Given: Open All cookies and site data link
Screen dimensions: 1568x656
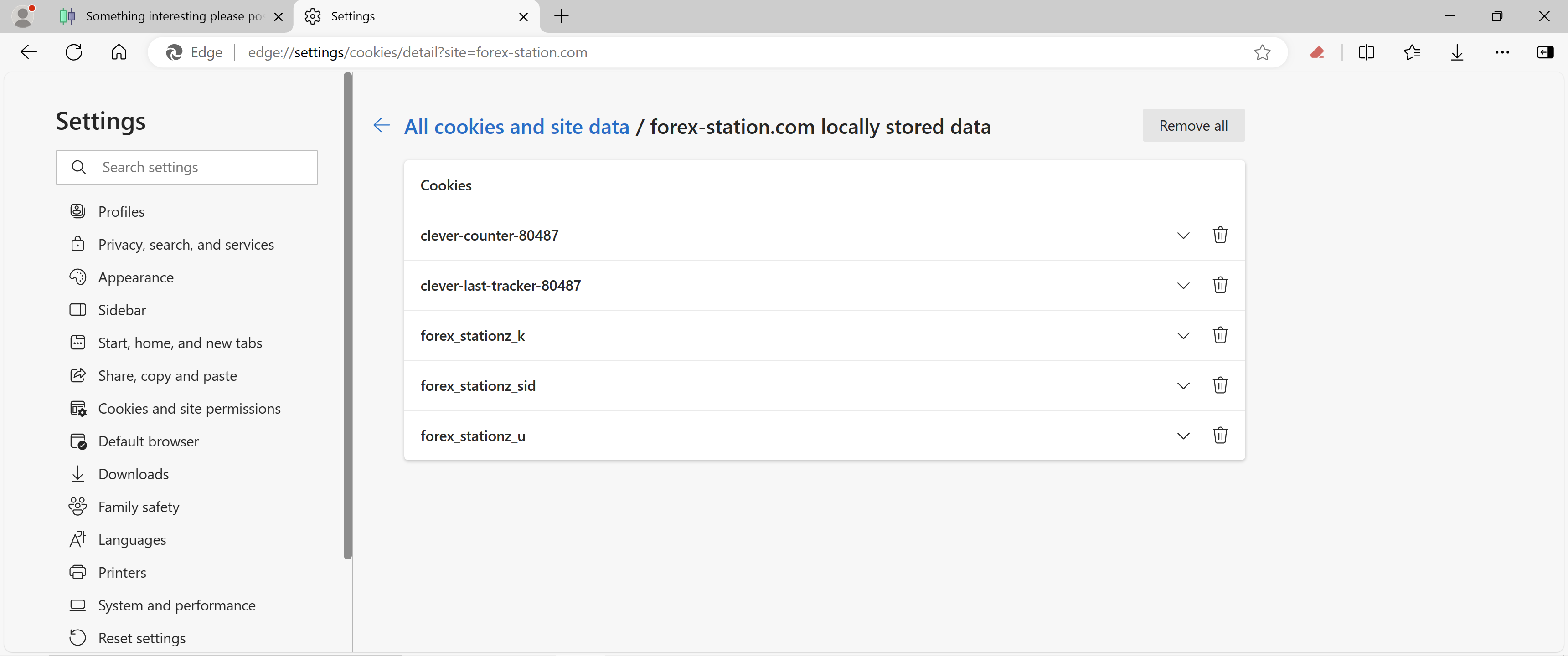Looking at the screenshot, I should pyautogui.click(x=516, y=127).
